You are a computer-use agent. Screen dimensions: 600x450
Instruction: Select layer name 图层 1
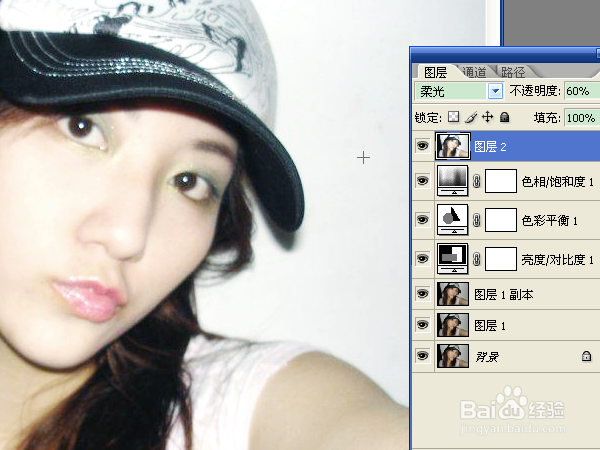pos(490,325)
